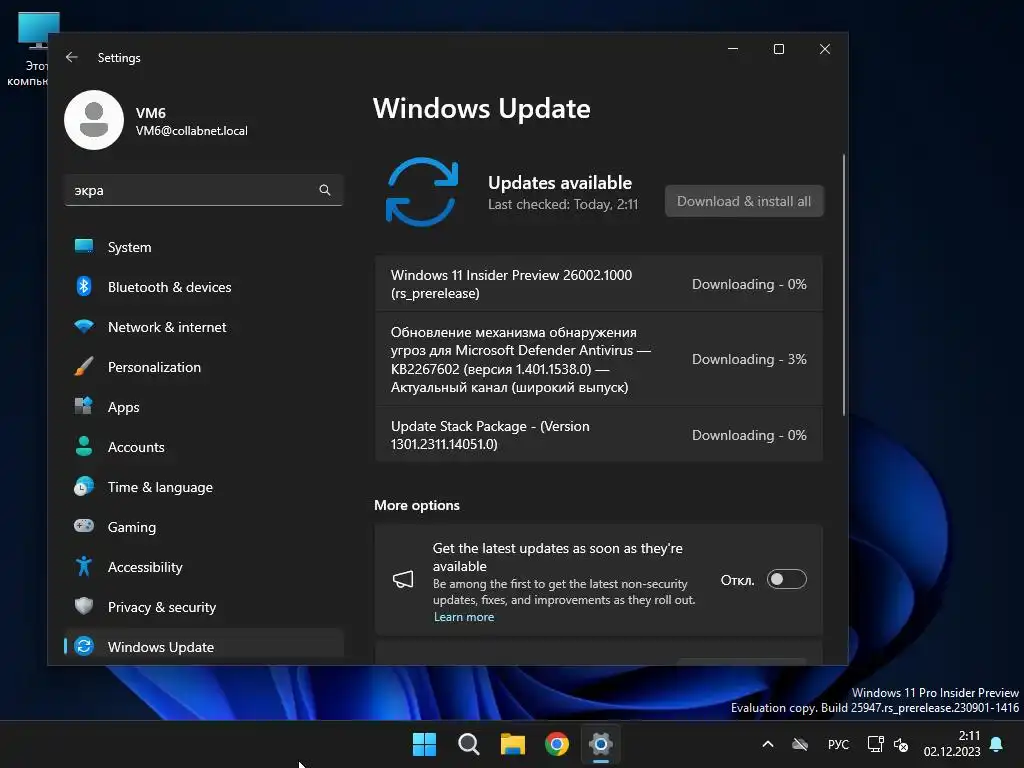This screenshot has width=1024, height=768.
Task: Click the Gaming controller icon
Action: click(84, 526)
